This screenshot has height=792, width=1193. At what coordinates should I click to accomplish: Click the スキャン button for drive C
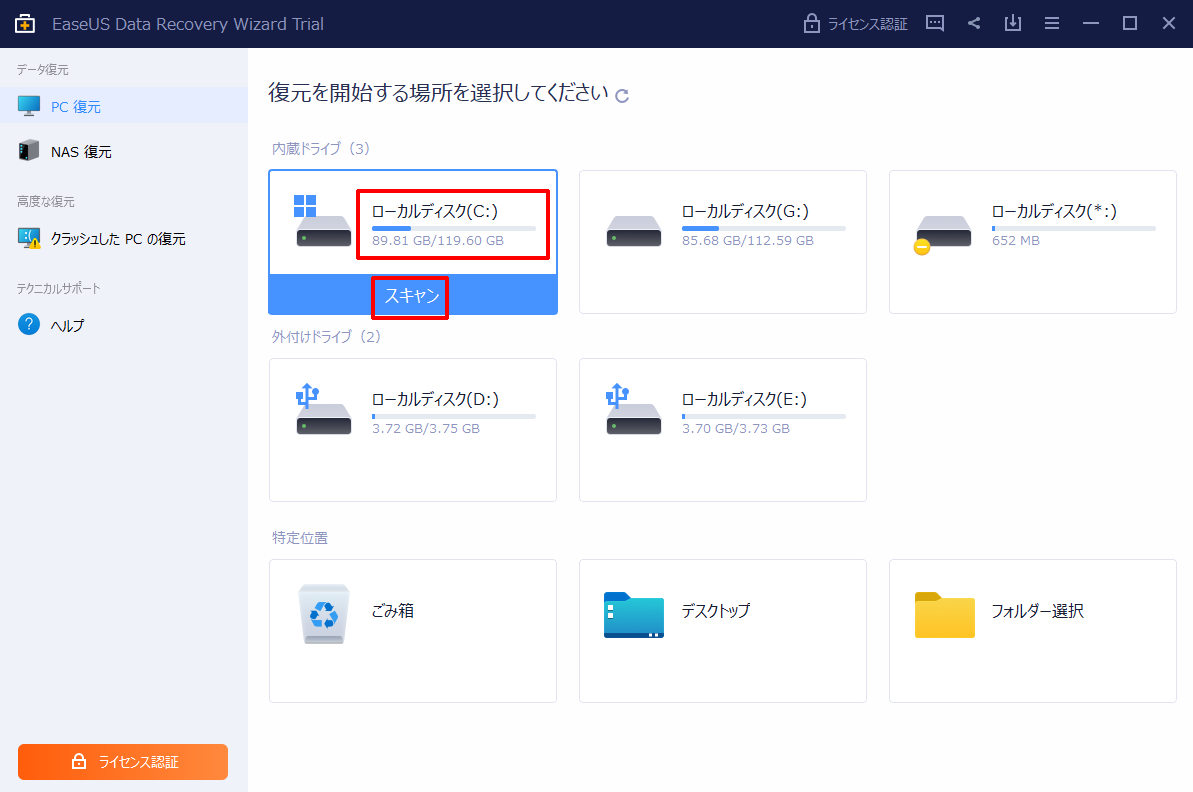[x=411, y=297]
